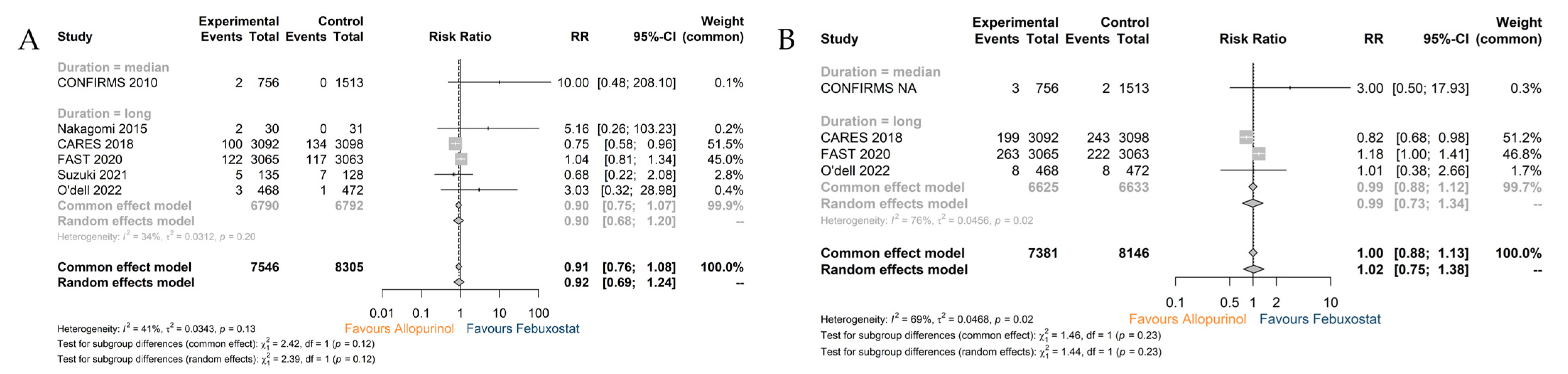This screenshot has height=374, width=1568.
Task: Click panel B's gray subgroup random effects diamond
Action: tap(1253, 203)
